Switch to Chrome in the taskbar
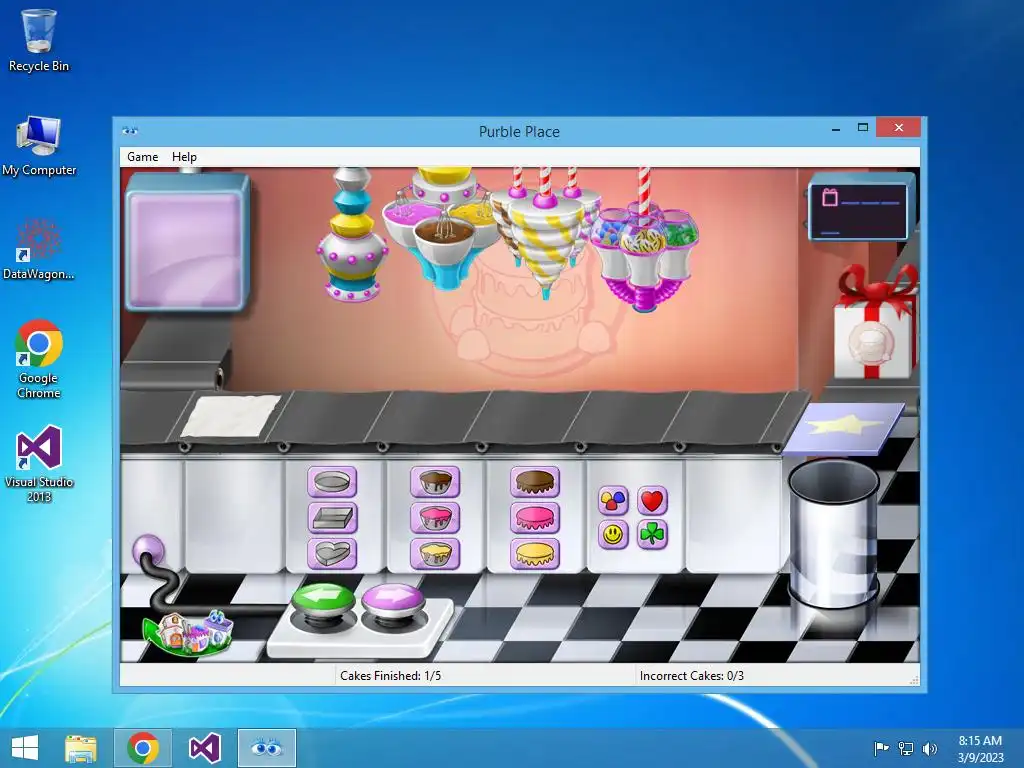The width and height of the screenshot is (1024, 768). point(143,748)
